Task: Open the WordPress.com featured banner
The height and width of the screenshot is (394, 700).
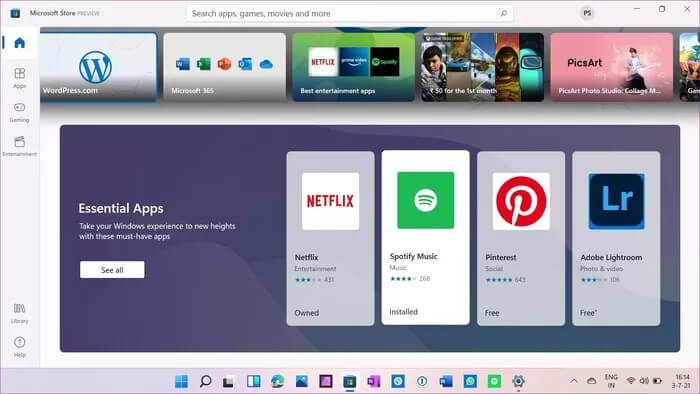Action: 98,67
